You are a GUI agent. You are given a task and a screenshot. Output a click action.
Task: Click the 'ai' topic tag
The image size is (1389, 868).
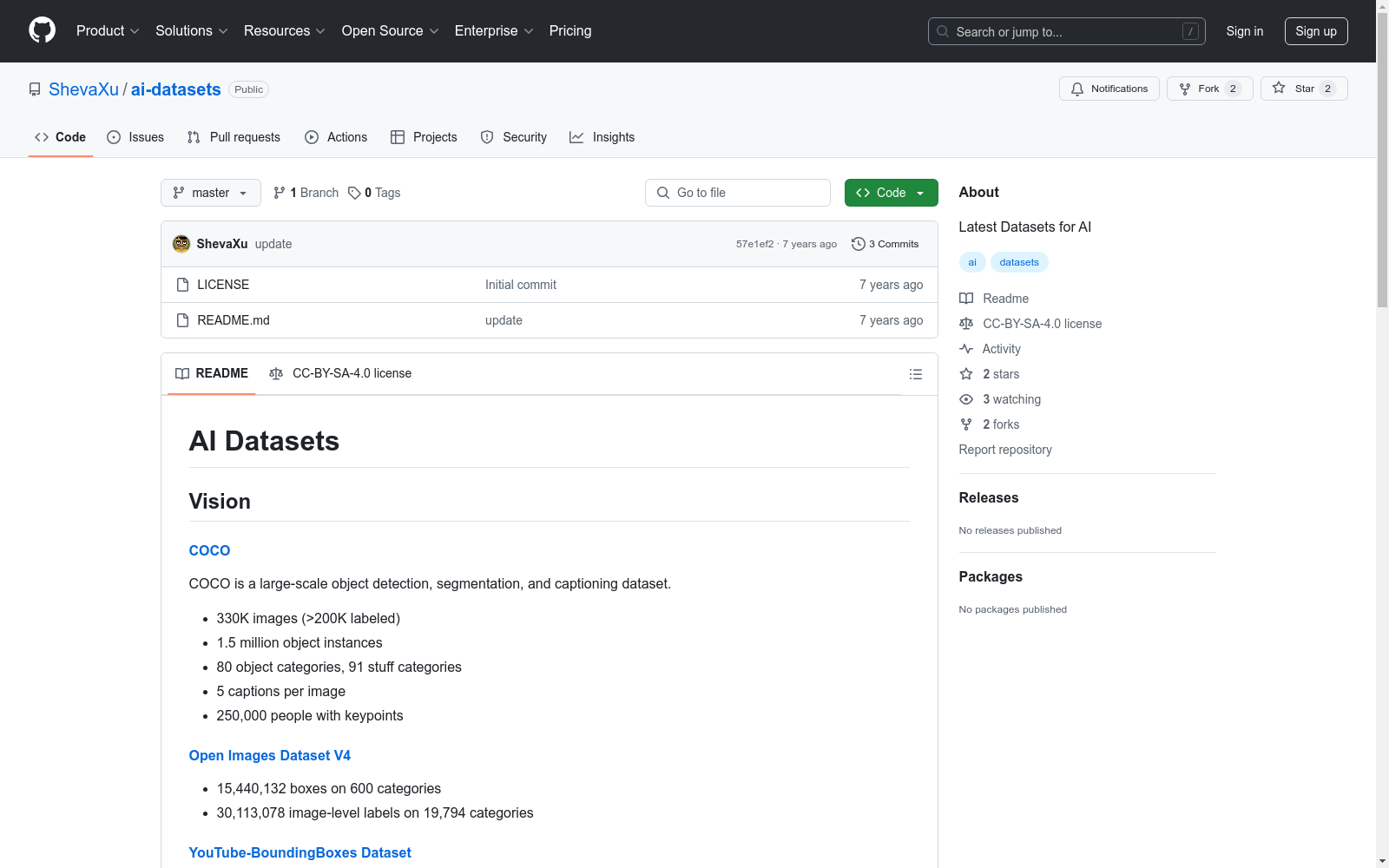tap(972, 262)
